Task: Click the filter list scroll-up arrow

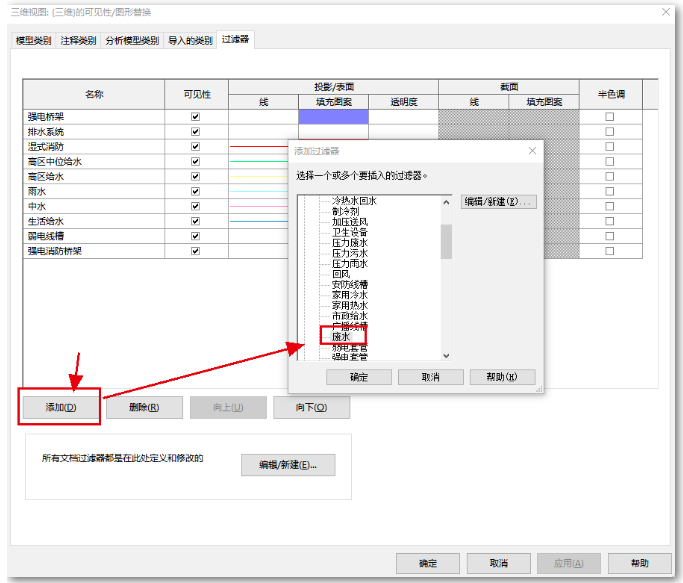Action: pos(446,202)
